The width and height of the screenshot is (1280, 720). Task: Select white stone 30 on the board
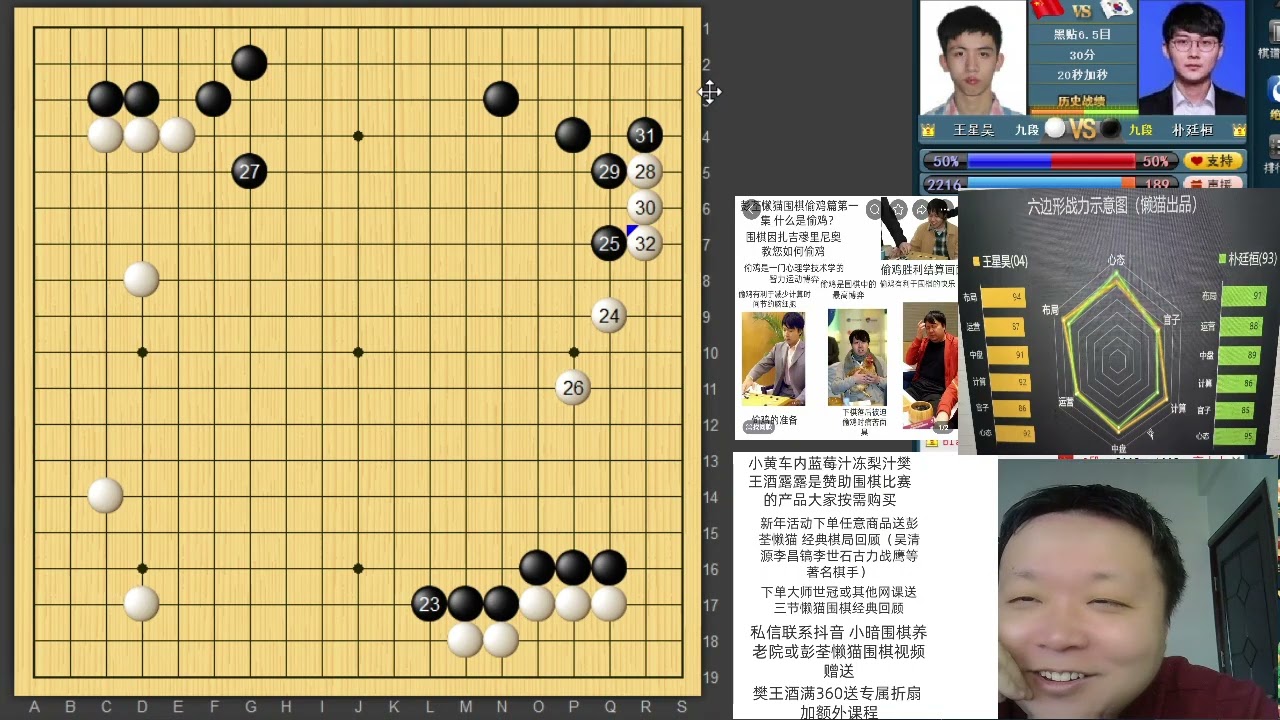[x=645, y=208]
